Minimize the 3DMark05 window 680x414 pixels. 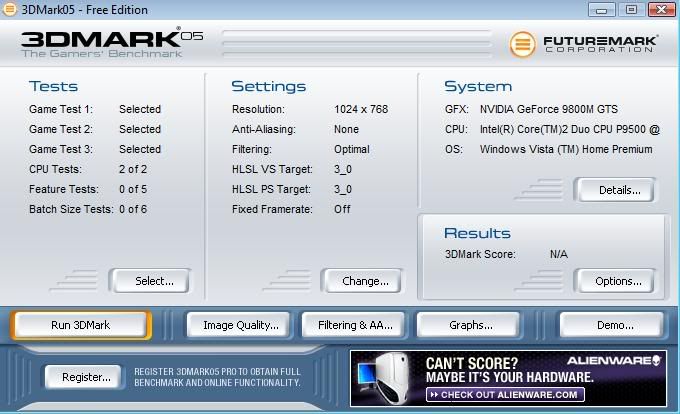(602, 10)
